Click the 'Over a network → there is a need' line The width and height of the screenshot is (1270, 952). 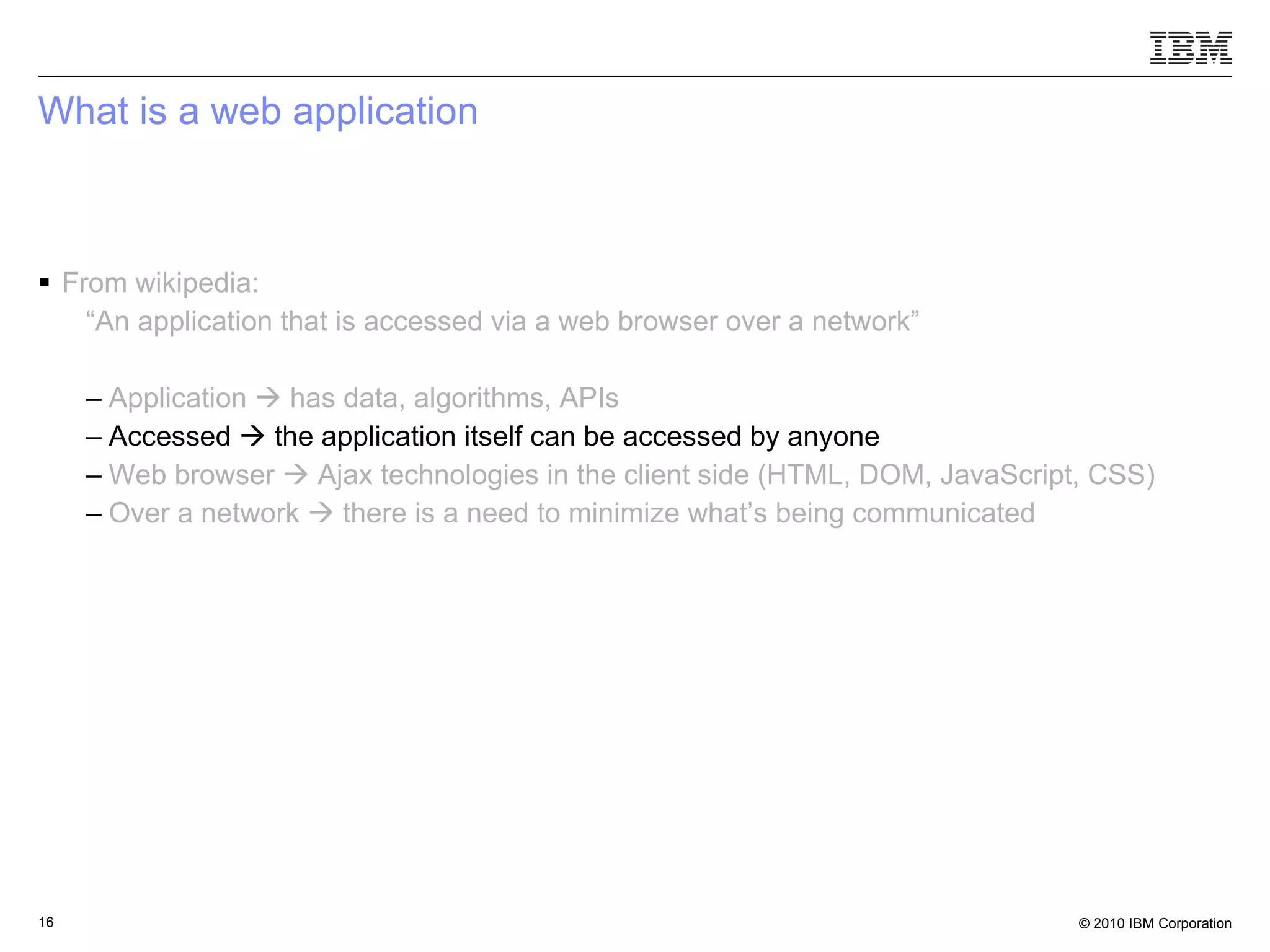click(x=571, y=514)
